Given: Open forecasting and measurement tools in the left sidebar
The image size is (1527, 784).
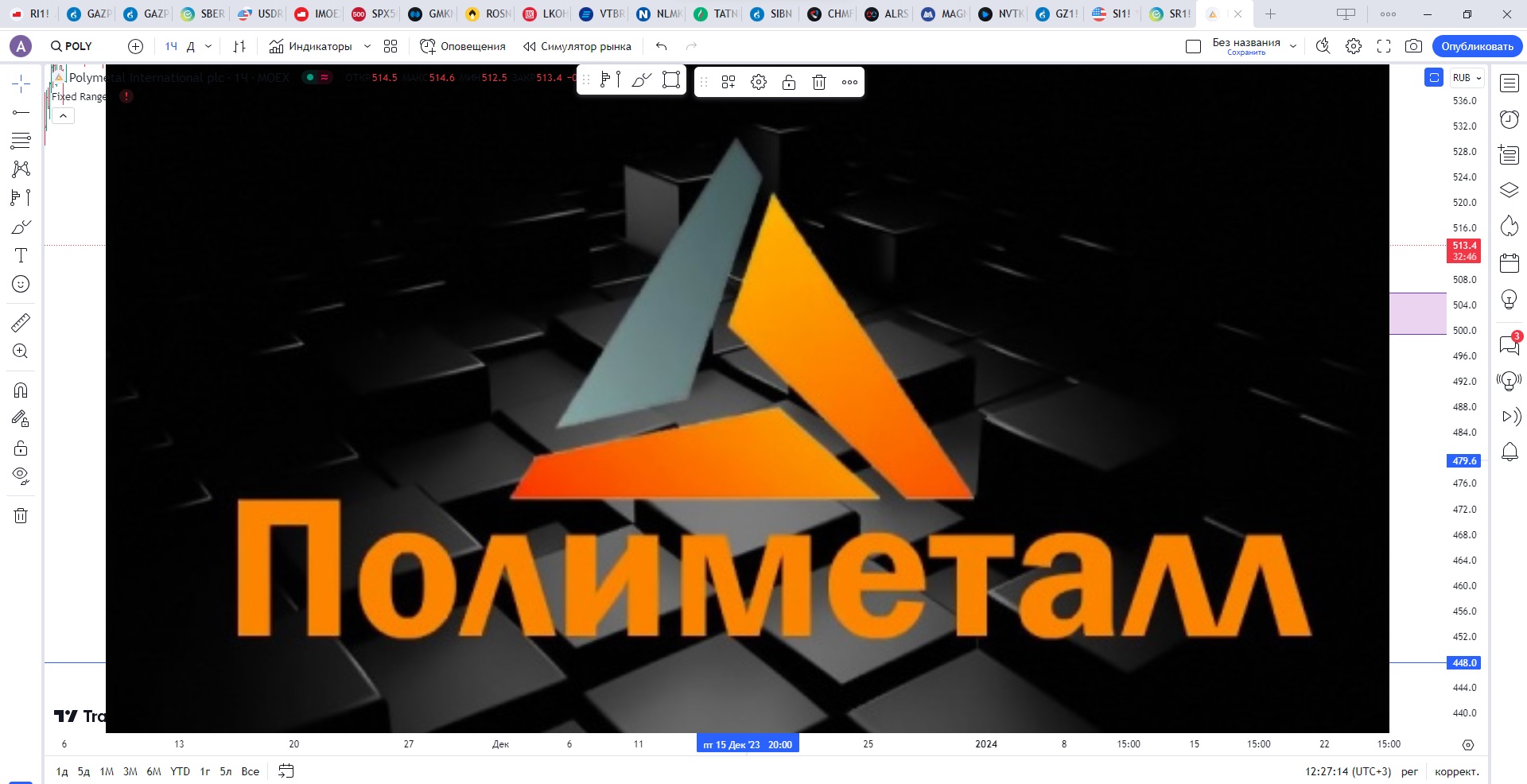Looking at the screenshot, I should click(x=21, y=198).
